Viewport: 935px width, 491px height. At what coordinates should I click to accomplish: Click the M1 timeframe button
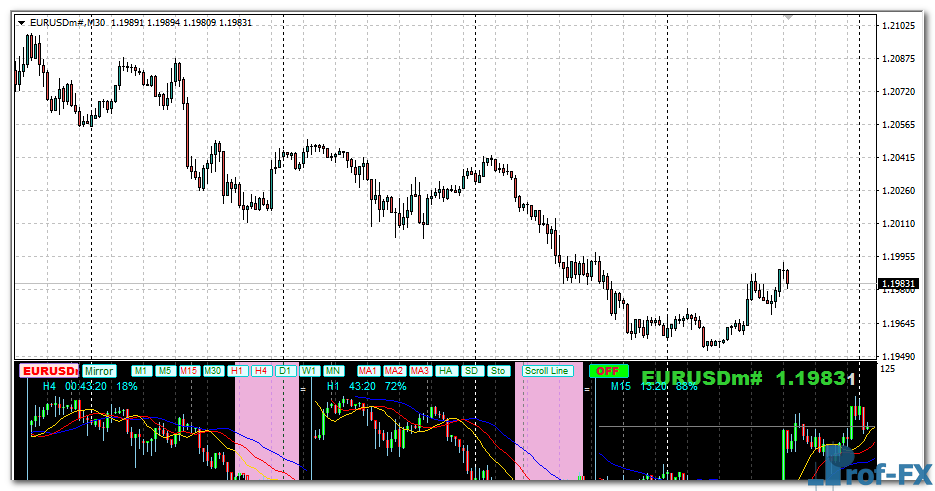[x=141, y=371]
